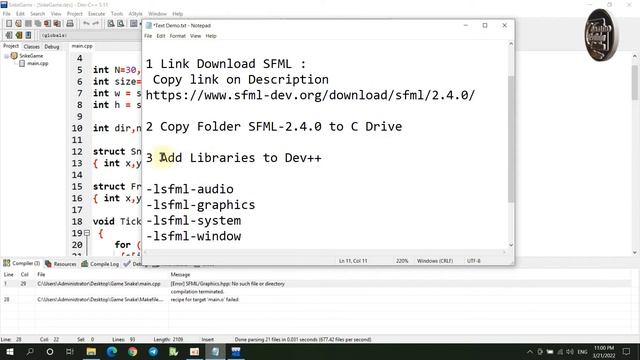This screenshot has width=640, height=360.
Task: Open Cortana from taskbar
Action: tap(50, 351)
